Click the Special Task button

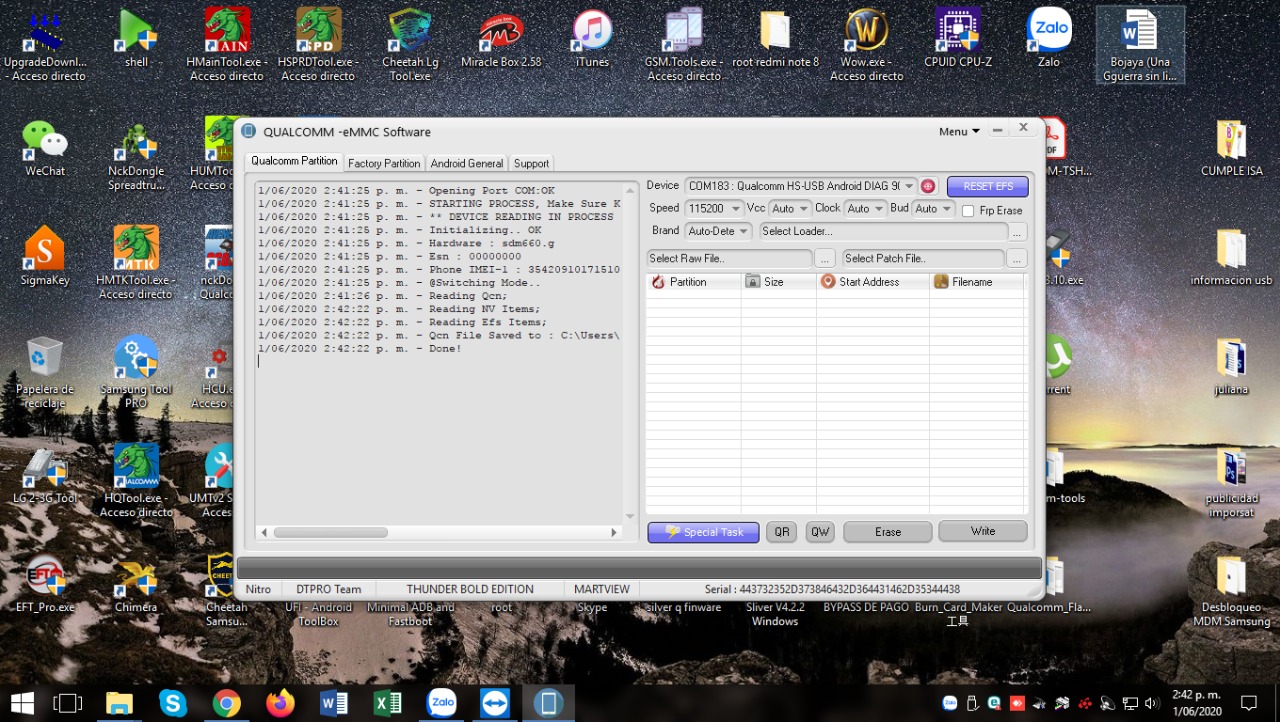(703, 532)
